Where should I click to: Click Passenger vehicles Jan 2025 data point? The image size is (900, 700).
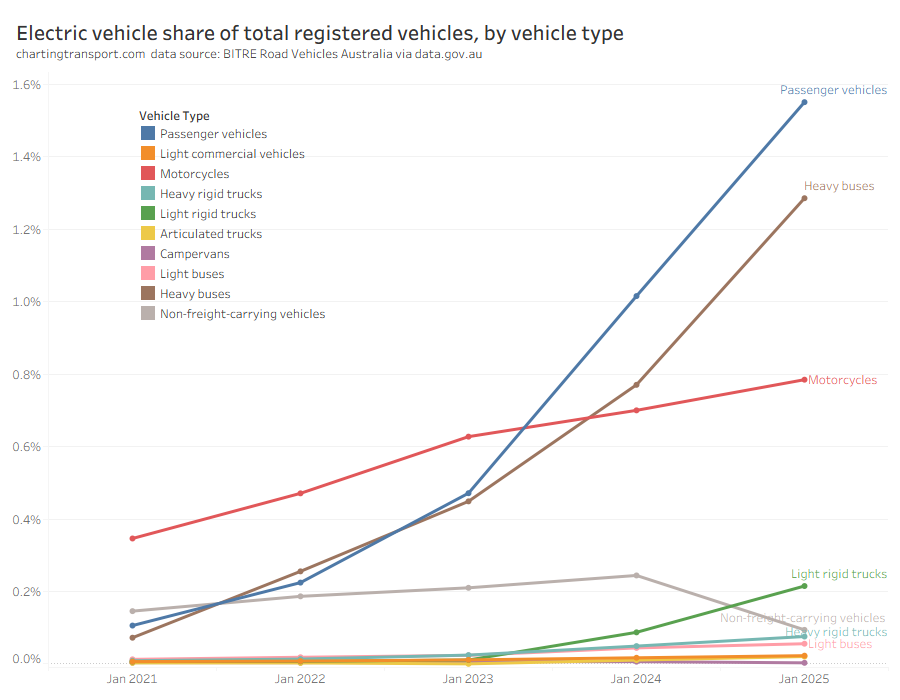pos(804,102)
